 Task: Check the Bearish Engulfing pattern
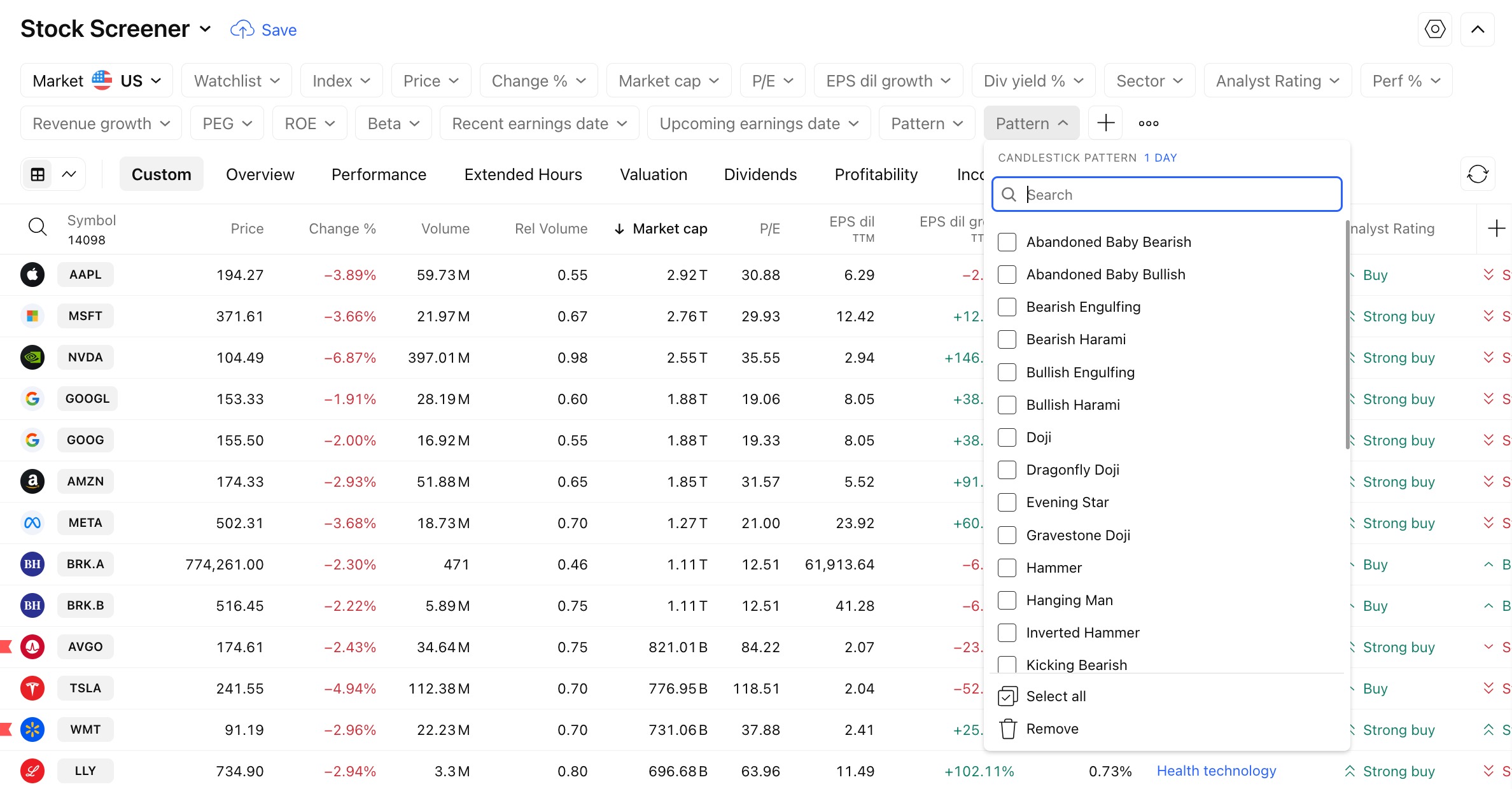coord(1007,307)
